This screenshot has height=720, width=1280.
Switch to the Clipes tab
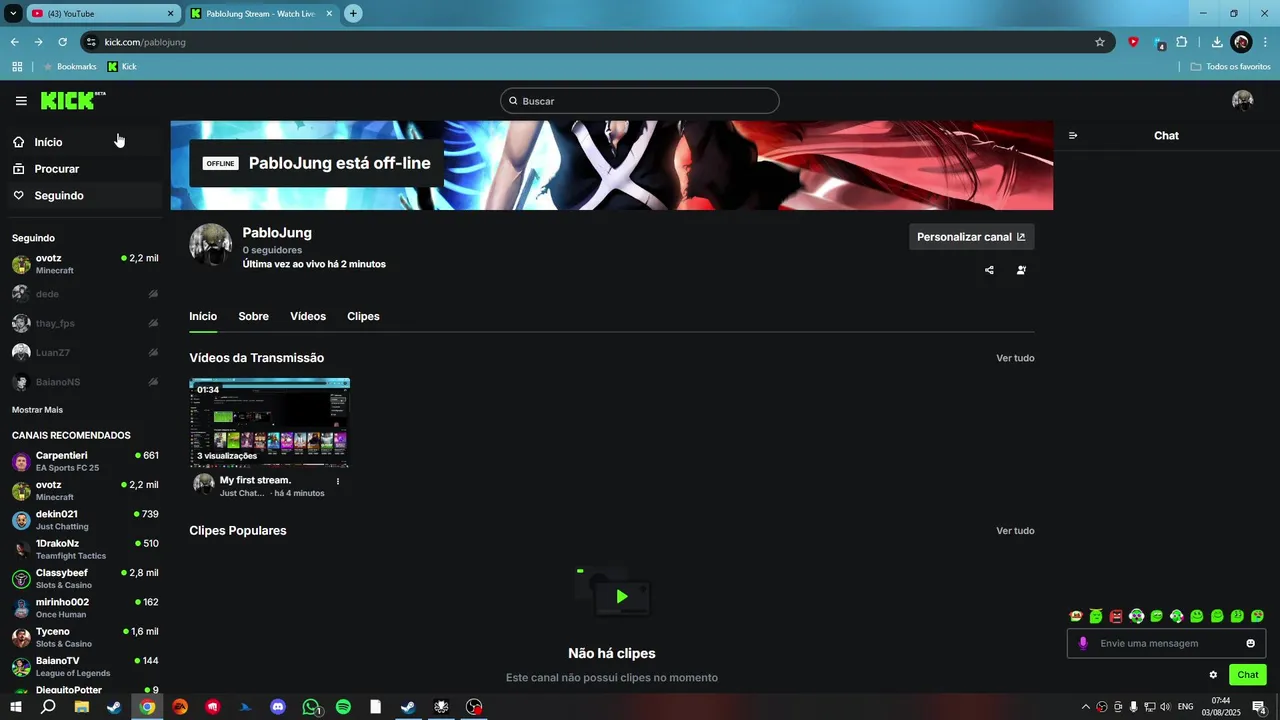click(x=363, y=316)
